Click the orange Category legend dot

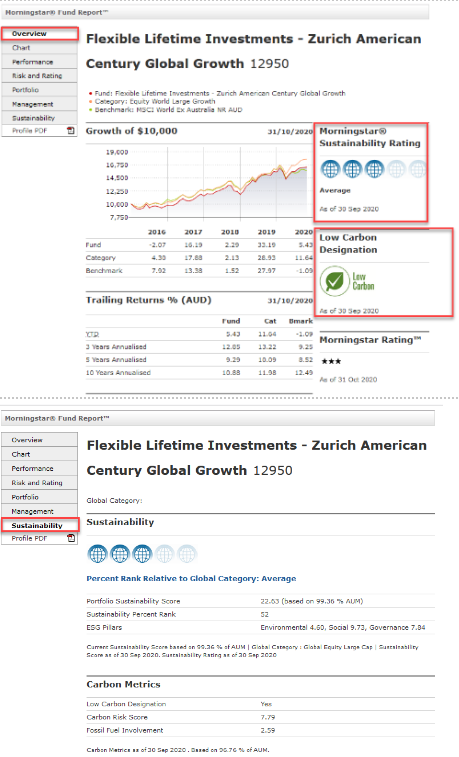pyautogui.click(x=90, y=102)
